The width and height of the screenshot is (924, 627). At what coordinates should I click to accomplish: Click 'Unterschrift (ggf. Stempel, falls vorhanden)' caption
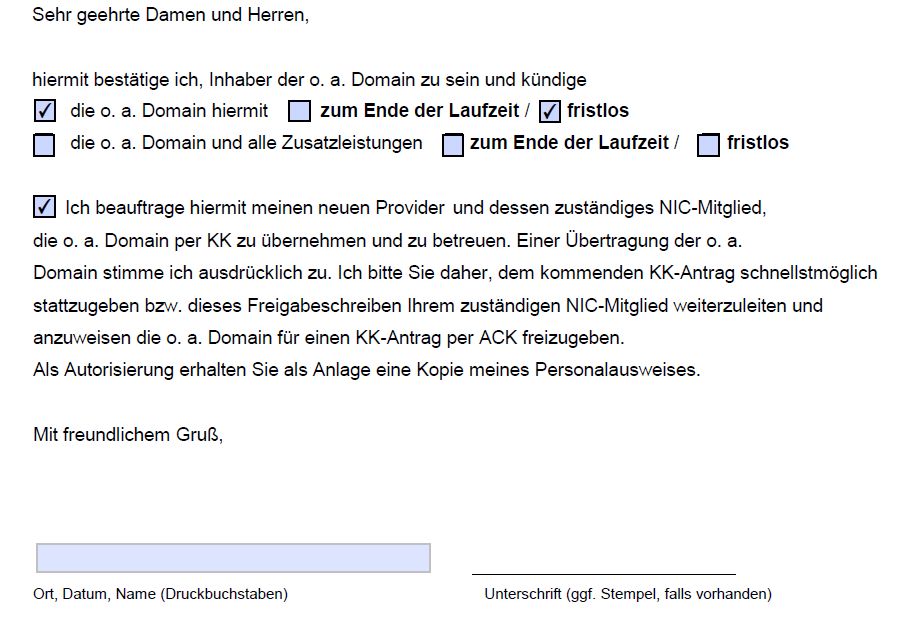[x=628, y=594]
